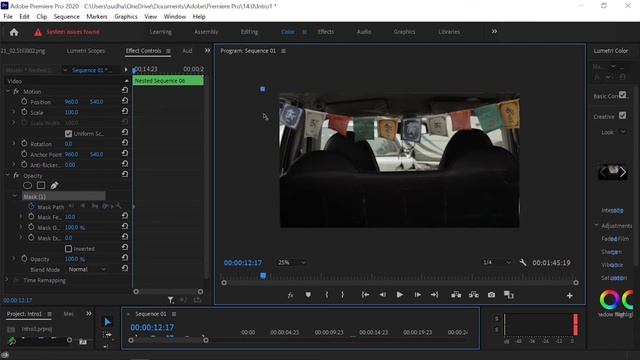The image size is (640, 360).
Task: Open Program monitor settings wrench
Action: [523, 262]
